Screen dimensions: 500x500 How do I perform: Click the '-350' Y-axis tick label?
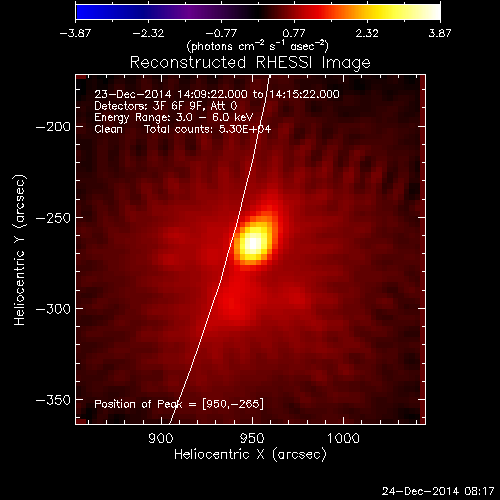tap(53, 400)
